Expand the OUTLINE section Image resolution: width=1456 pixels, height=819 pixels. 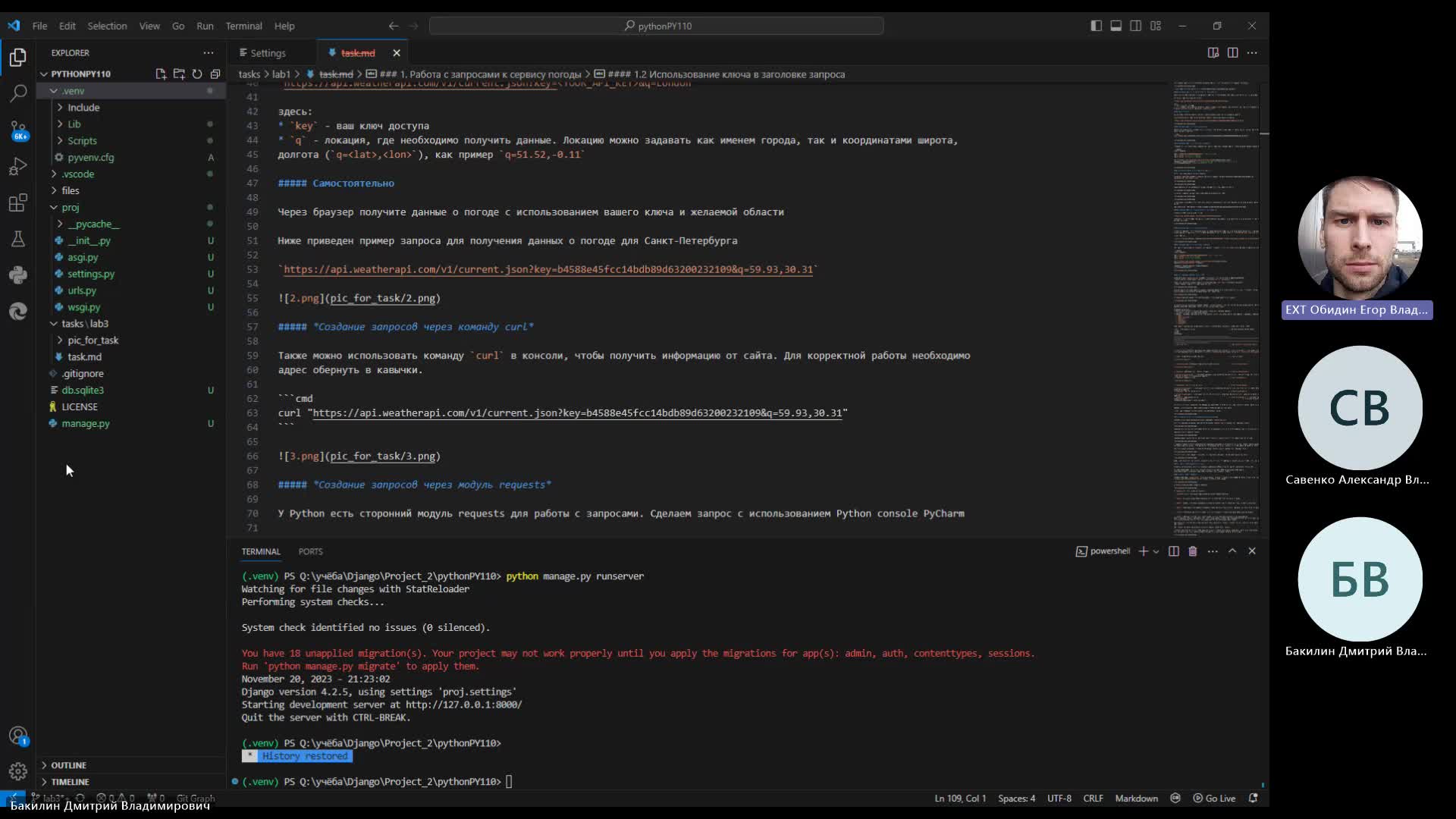(131, 765)
